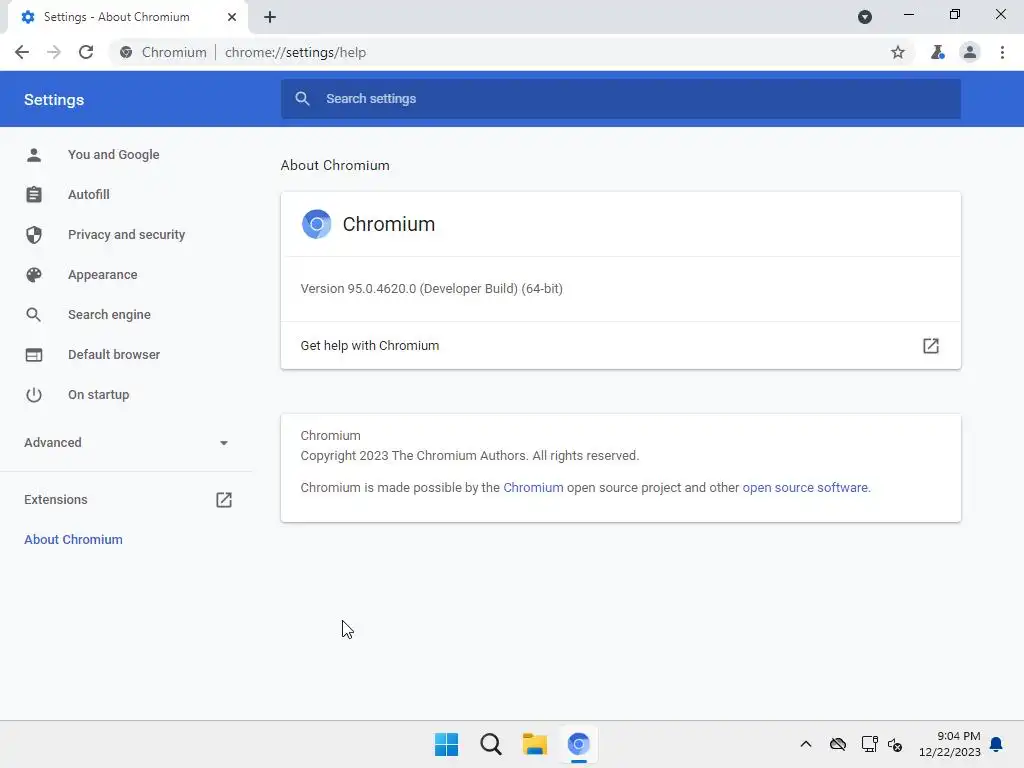
Task: Click the Default browser window icon
Action: point(34,355)
